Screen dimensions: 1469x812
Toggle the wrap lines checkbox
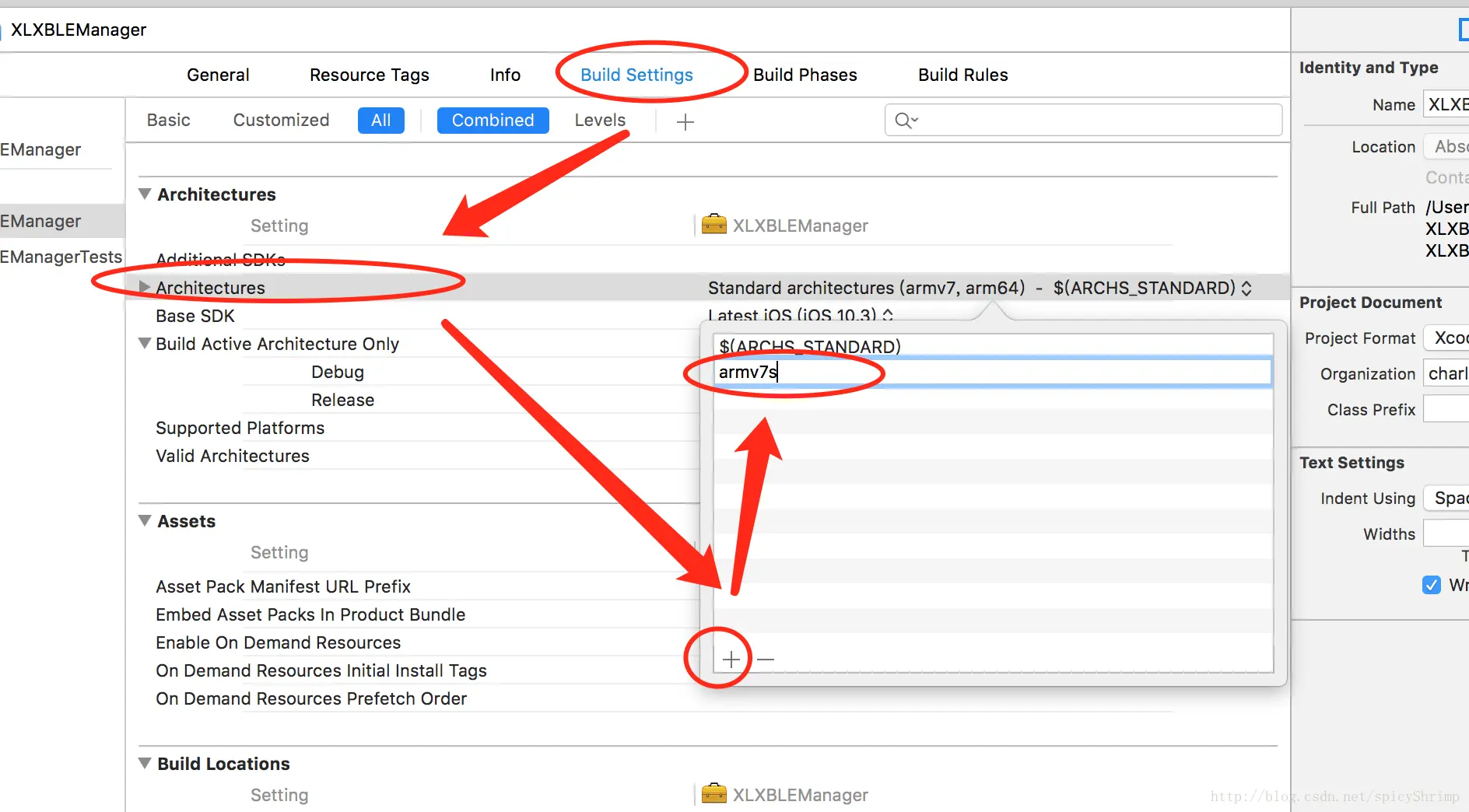tap(1432, 585)
